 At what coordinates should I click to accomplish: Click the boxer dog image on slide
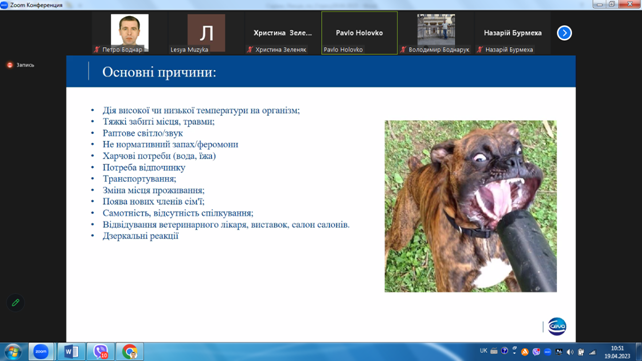[x=470, y=206]
